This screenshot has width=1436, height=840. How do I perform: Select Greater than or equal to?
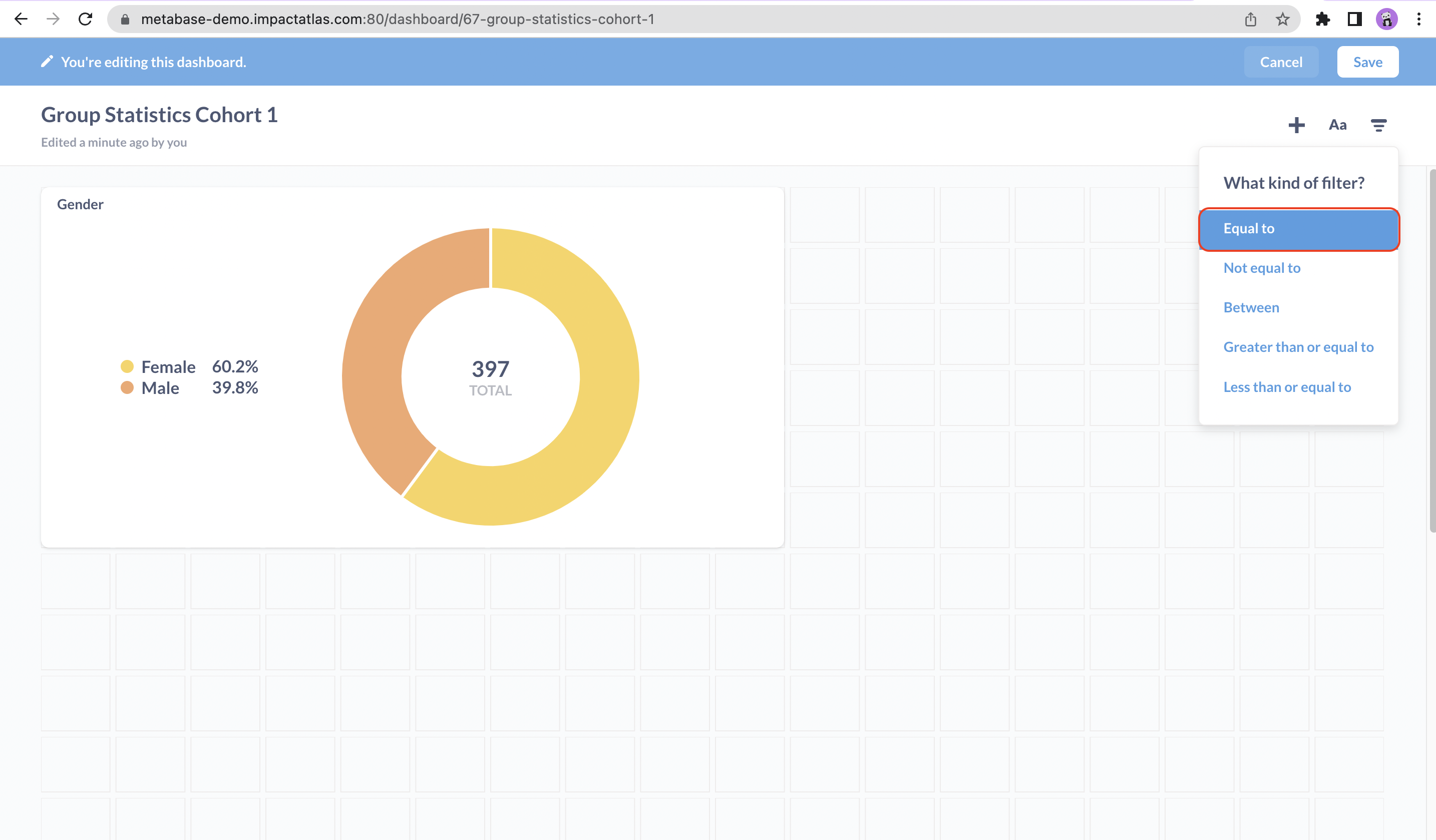[x=1298, y=347]
